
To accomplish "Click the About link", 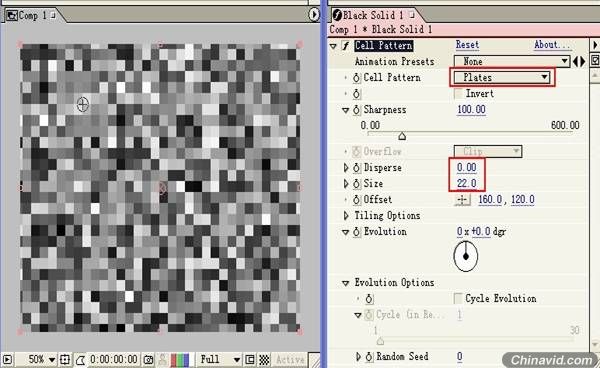I will (x=552, y=45).
